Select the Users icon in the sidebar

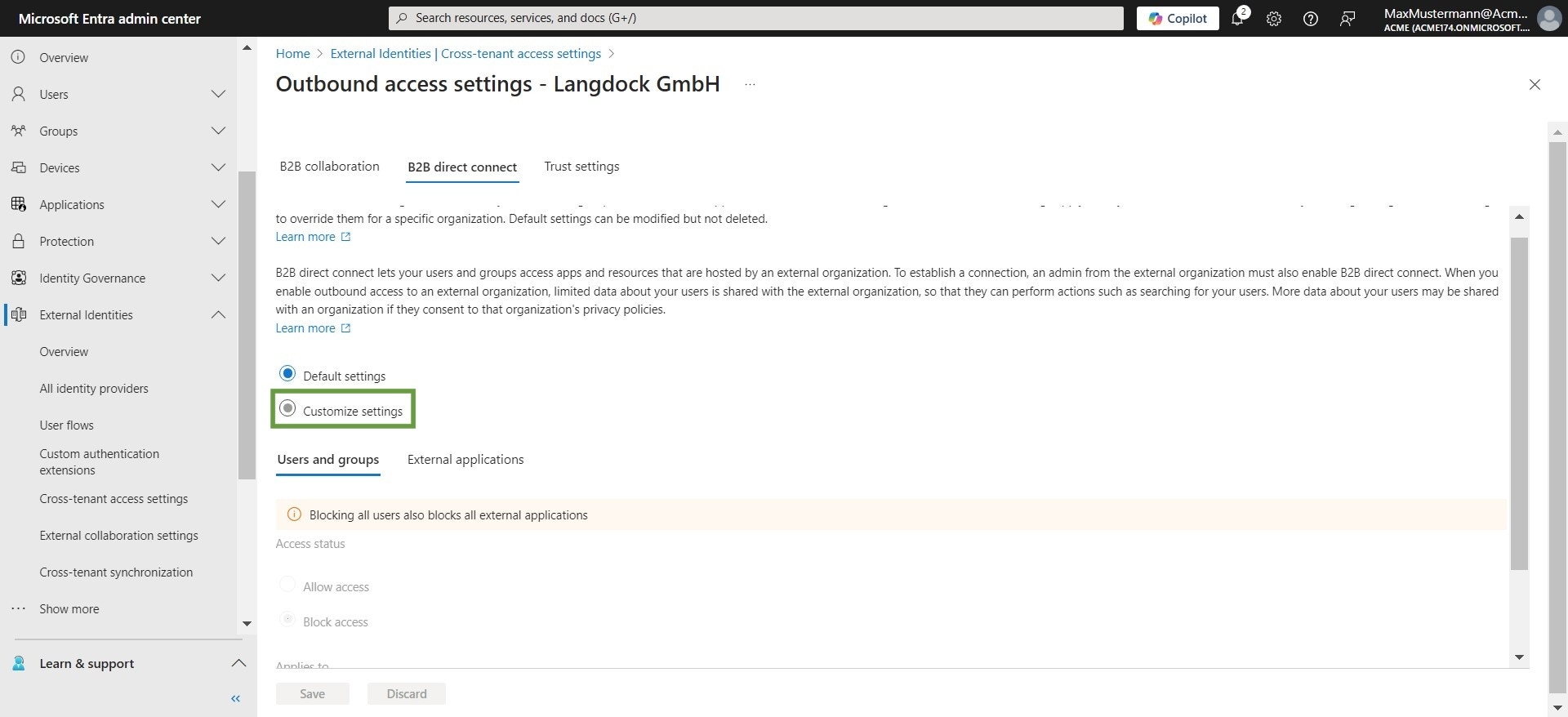[19, 94]
